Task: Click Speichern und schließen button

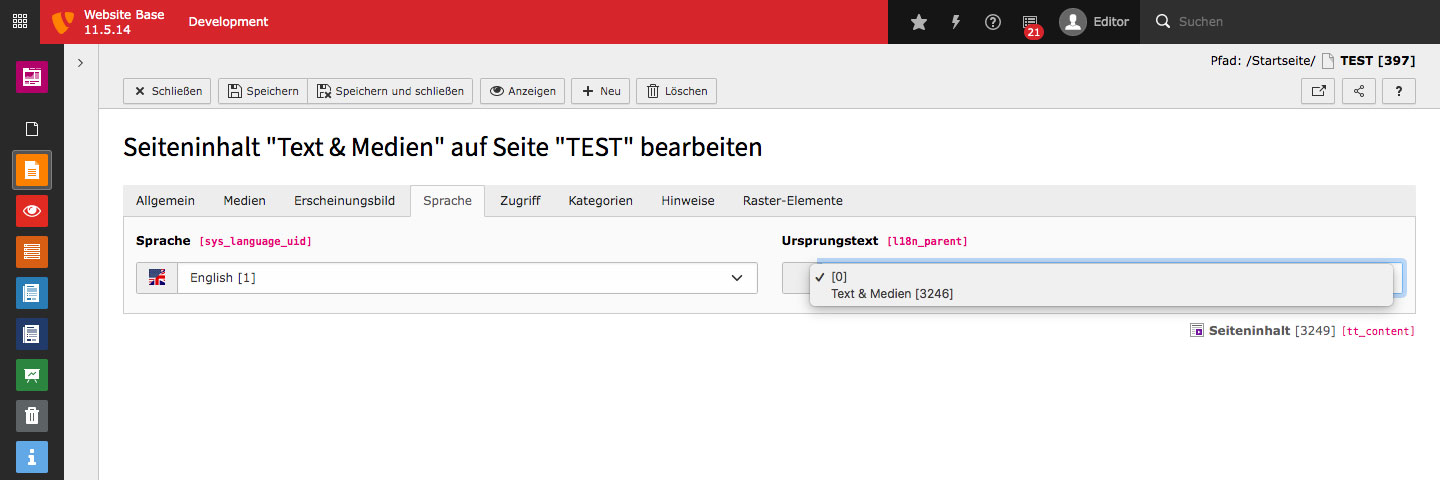Action: coord(390,91)
